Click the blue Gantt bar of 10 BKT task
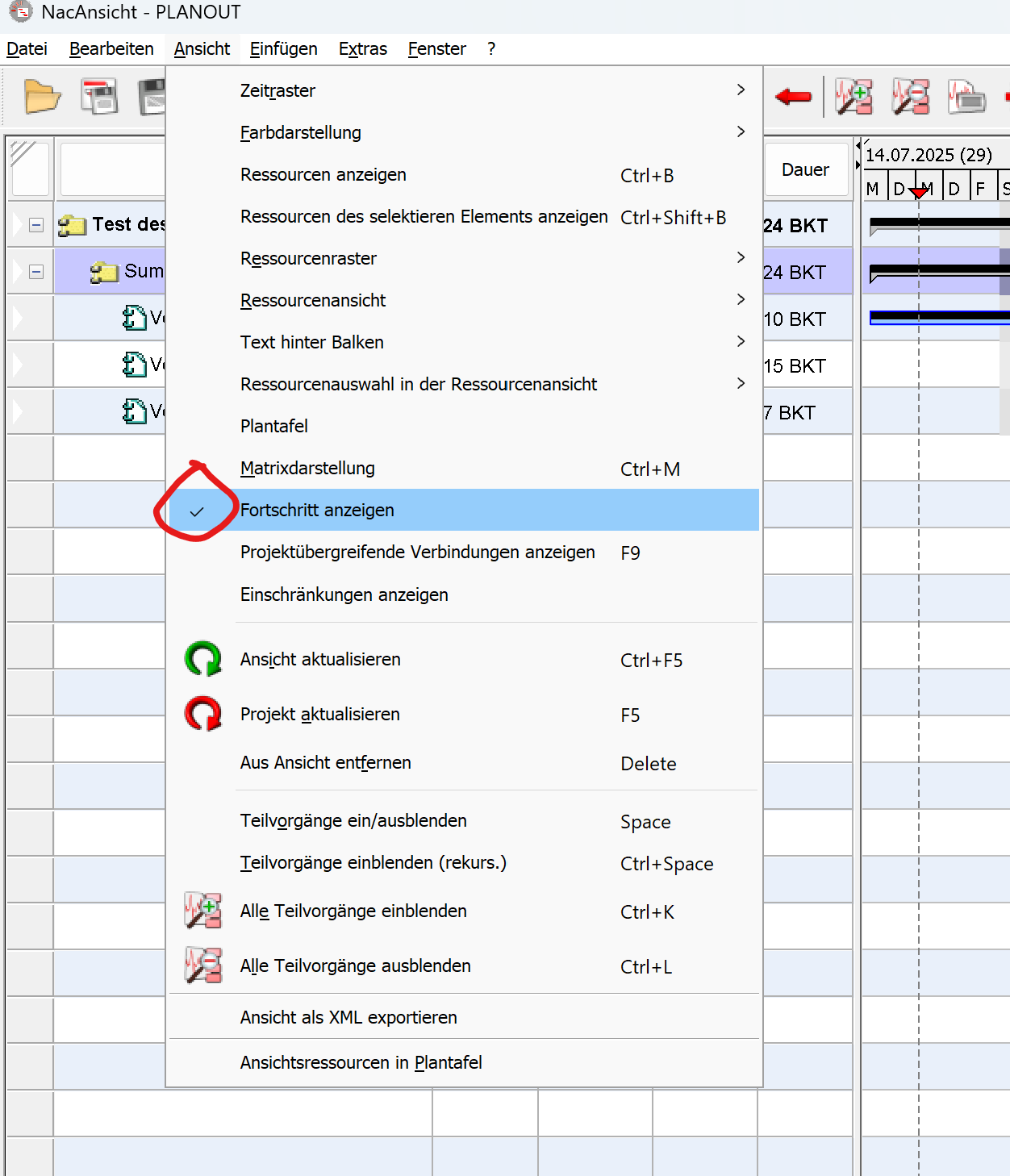 pos(939,318)
